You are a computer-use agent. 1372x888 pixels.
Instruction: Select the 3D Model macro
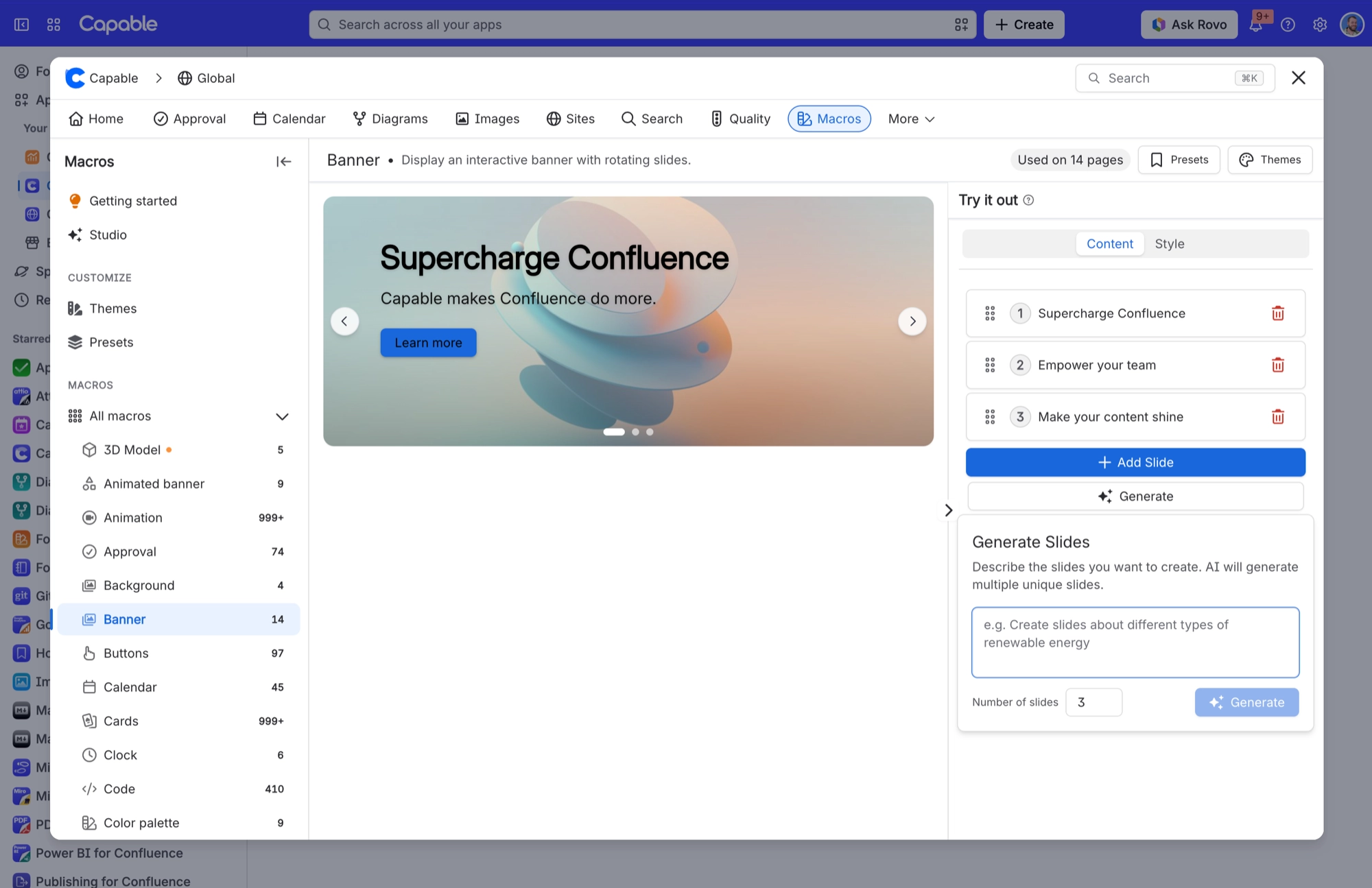(179, 450)
